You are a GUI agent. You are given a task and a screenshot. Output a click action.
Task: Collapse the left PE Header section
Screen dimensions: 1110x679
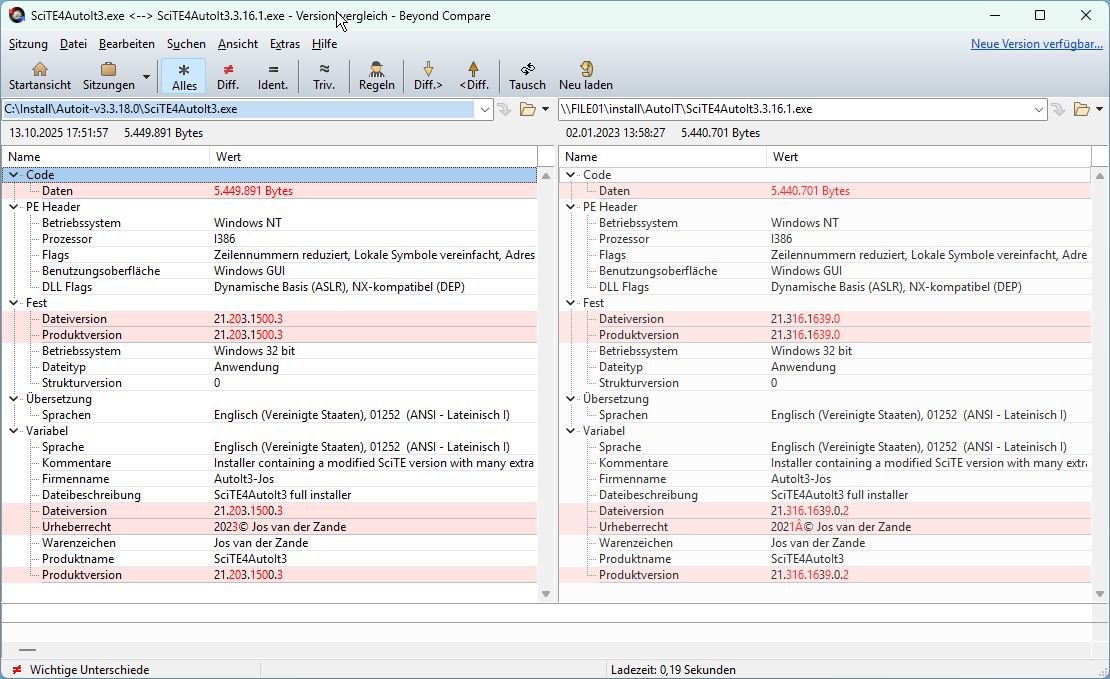coord(14,207)
